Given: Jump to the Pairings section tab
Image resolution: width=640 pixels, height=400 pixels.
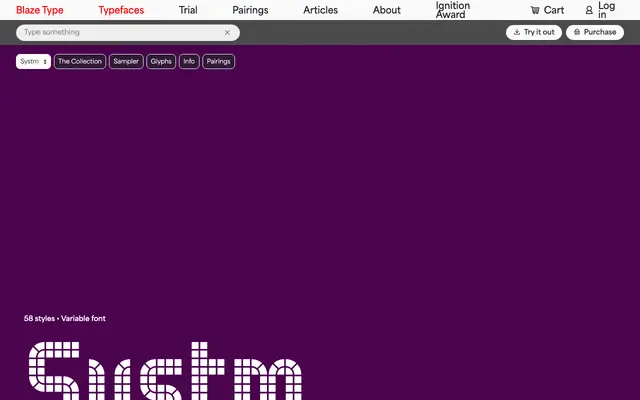Looking at the screenshot, I should 218,62.
